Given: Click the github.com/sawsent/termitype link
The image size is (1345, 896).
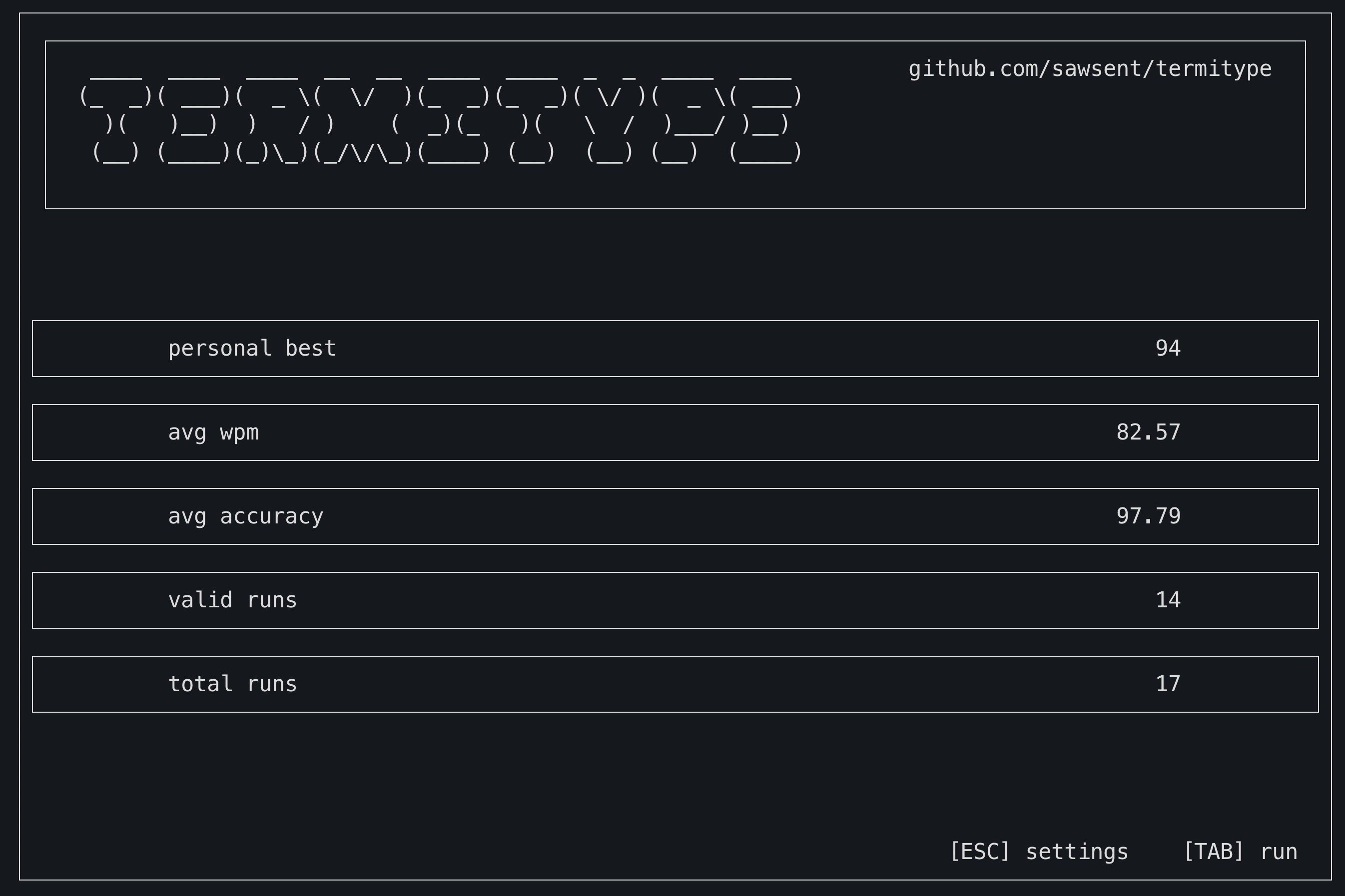Looking at the screenshot, I should 1090,69.
